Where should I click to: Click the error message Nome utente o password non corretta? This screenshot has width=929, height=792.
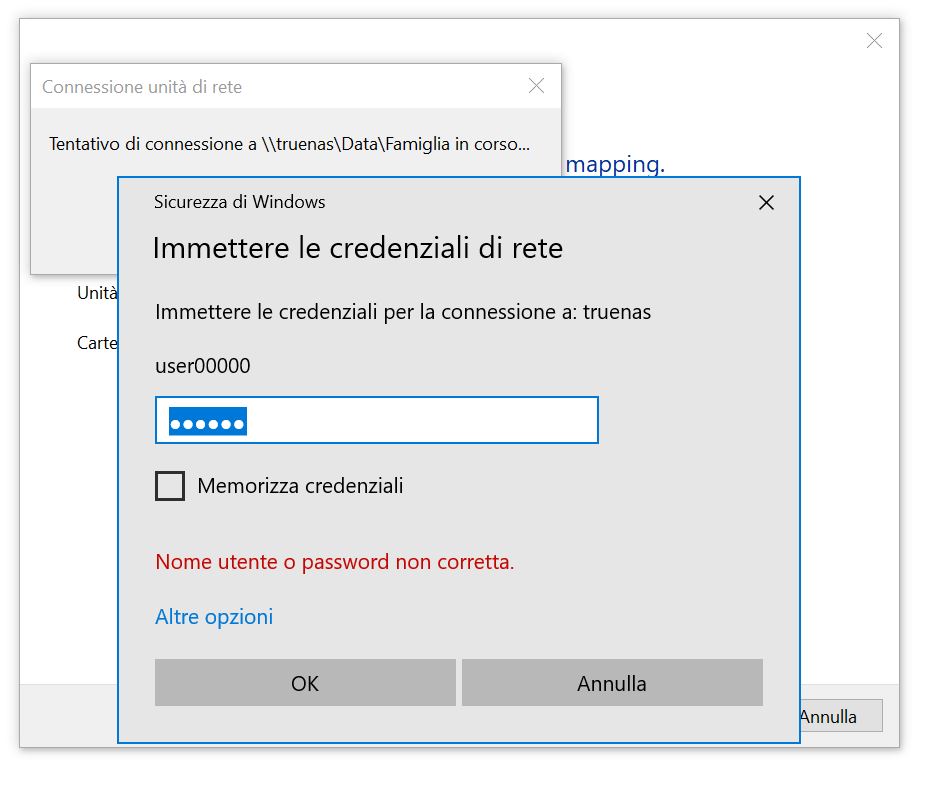pyautogui.click(x=335, y=562)
